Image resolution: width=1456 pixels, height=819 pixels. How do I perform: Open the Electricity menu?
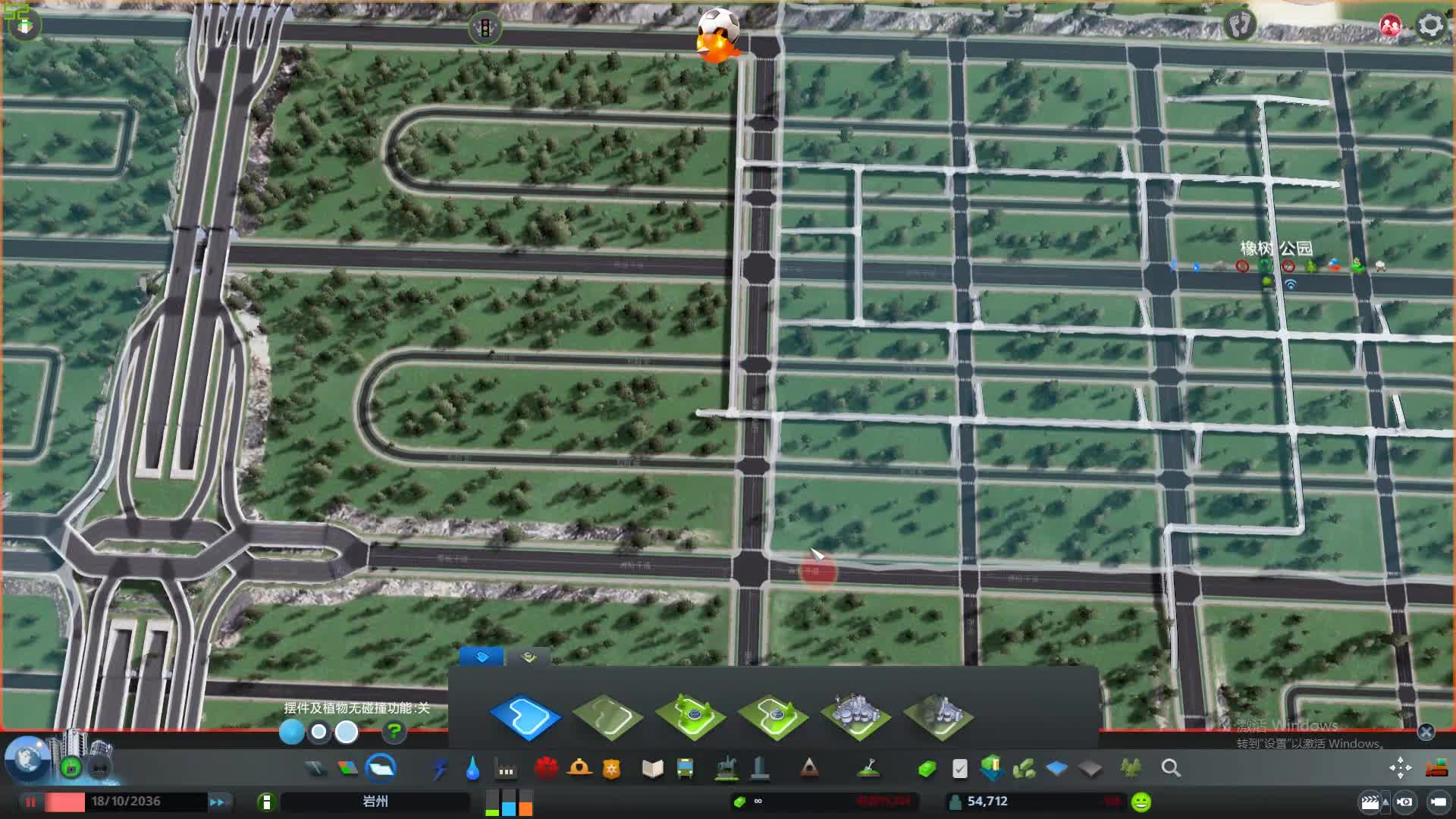coord(439,769)
